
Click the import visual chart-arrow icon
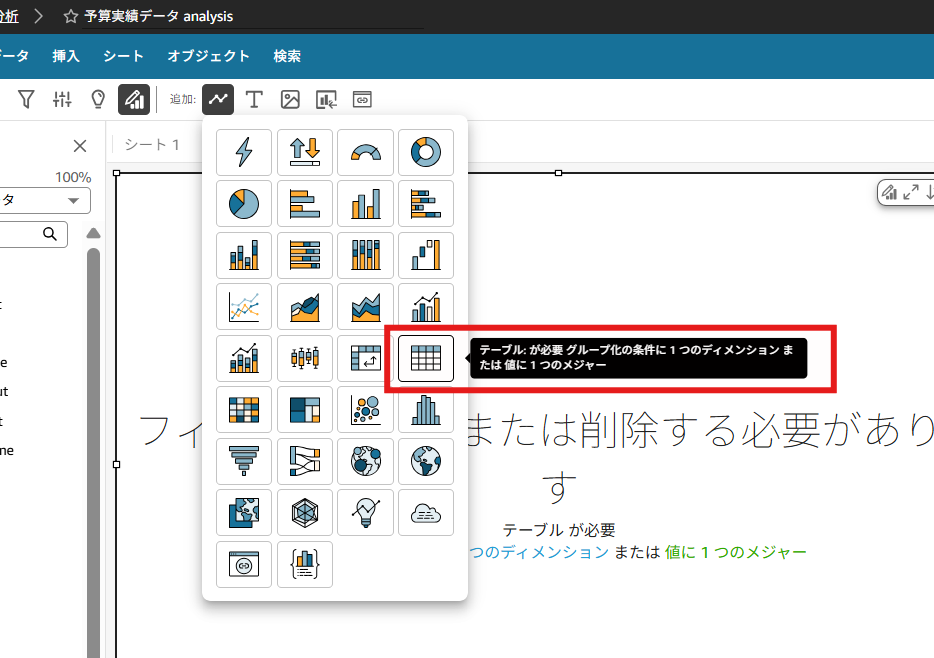[x=326, y=99]
